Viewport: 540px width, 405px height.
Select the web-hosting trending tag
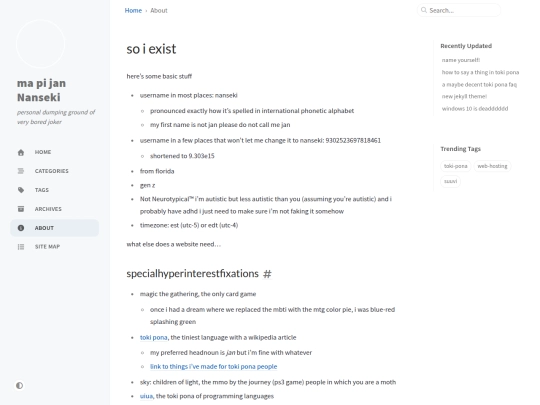tap(492, 166)
